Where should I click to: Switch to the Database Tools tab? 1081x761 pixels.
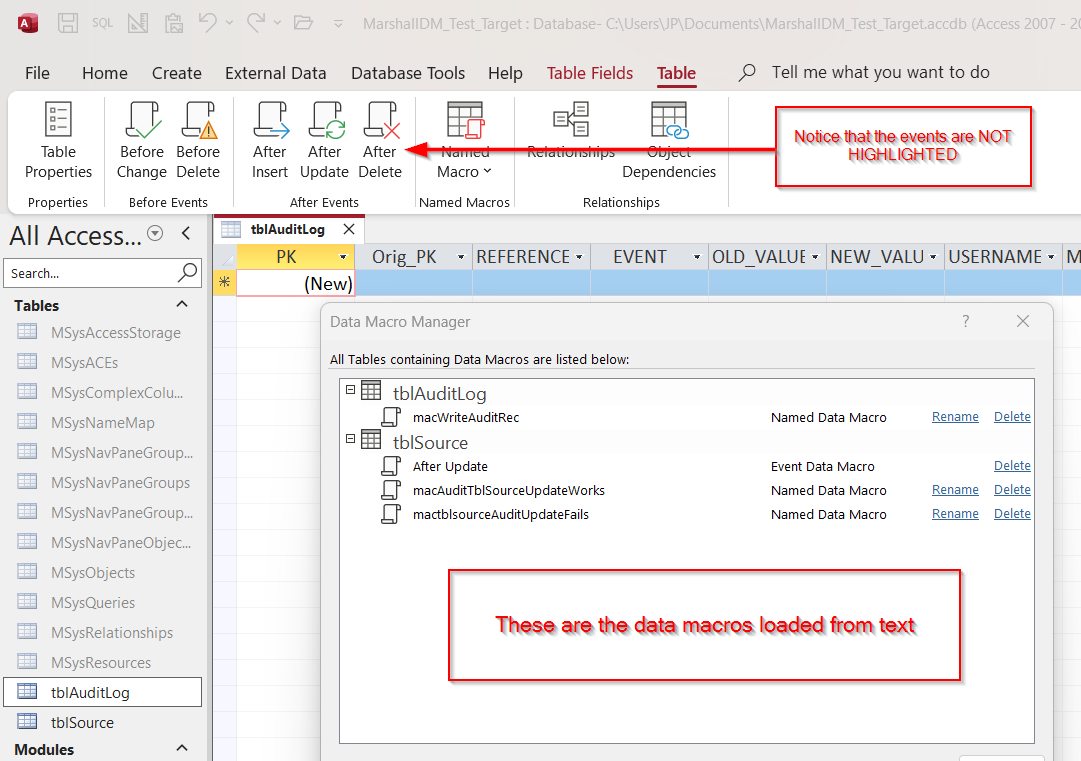[408, 73]
